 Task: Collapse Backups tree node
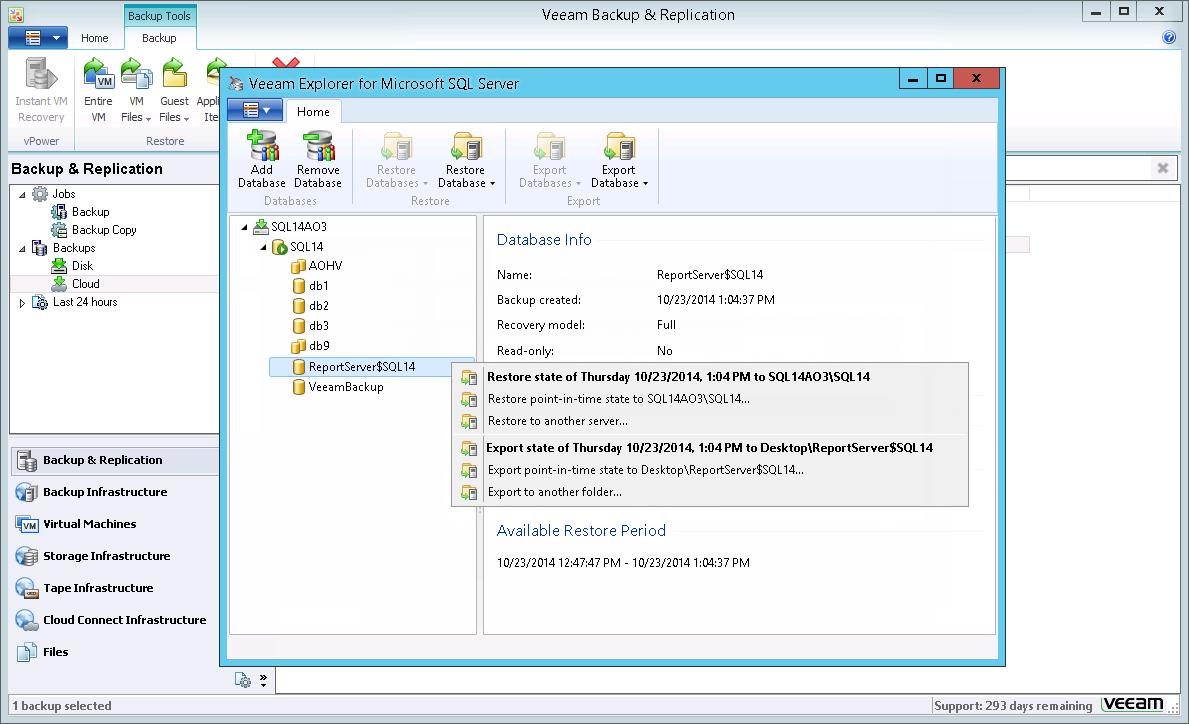22,249
